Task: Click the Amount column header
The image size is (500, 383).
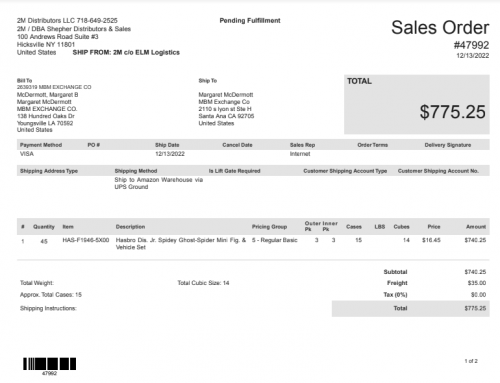Action: click(x=476, y=227)
